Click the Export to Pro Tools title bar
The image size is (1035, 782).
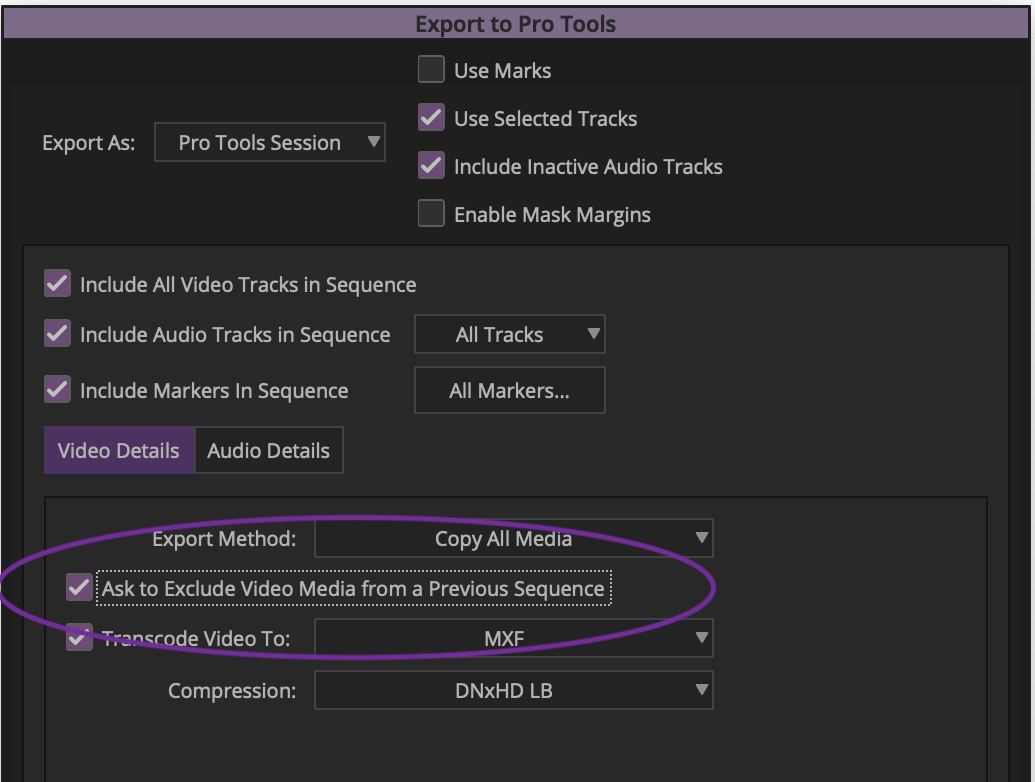(x=516, y=23)
